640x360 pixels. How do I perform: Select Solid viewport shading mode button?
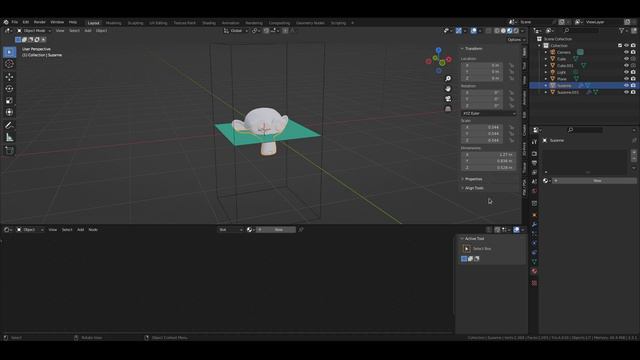tap(503, 31)
